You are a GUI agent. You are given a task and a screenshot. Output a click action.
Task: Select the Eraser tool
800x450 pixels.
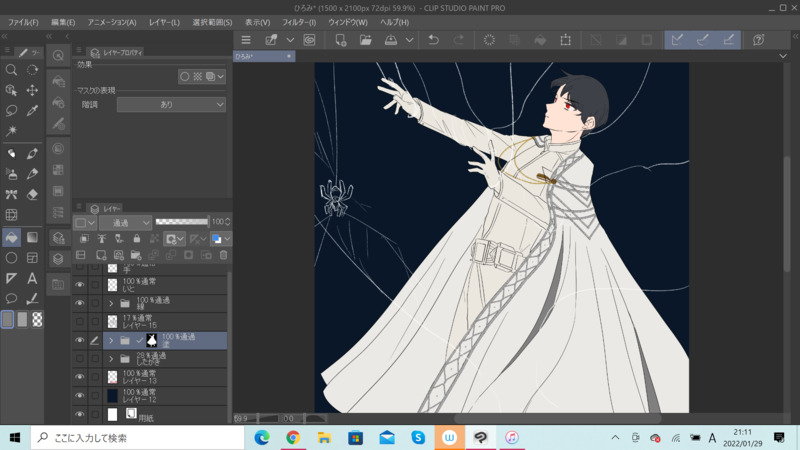tap(32, 195)
